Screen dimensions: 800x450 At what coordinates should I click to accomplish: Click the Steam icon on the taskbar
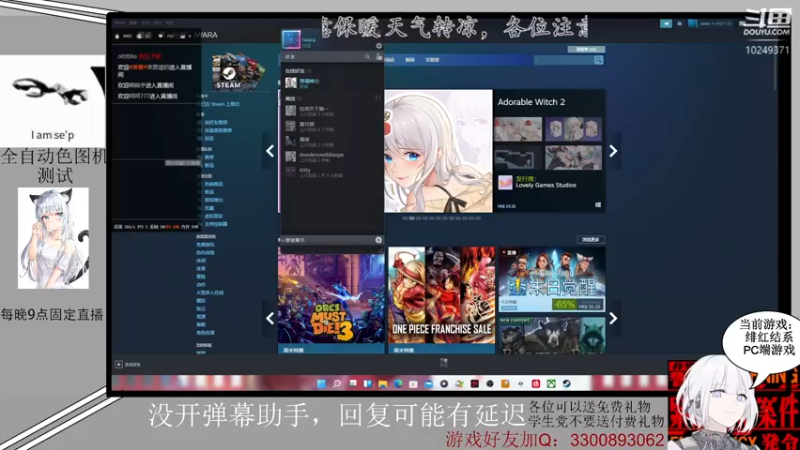pos(566,384)
